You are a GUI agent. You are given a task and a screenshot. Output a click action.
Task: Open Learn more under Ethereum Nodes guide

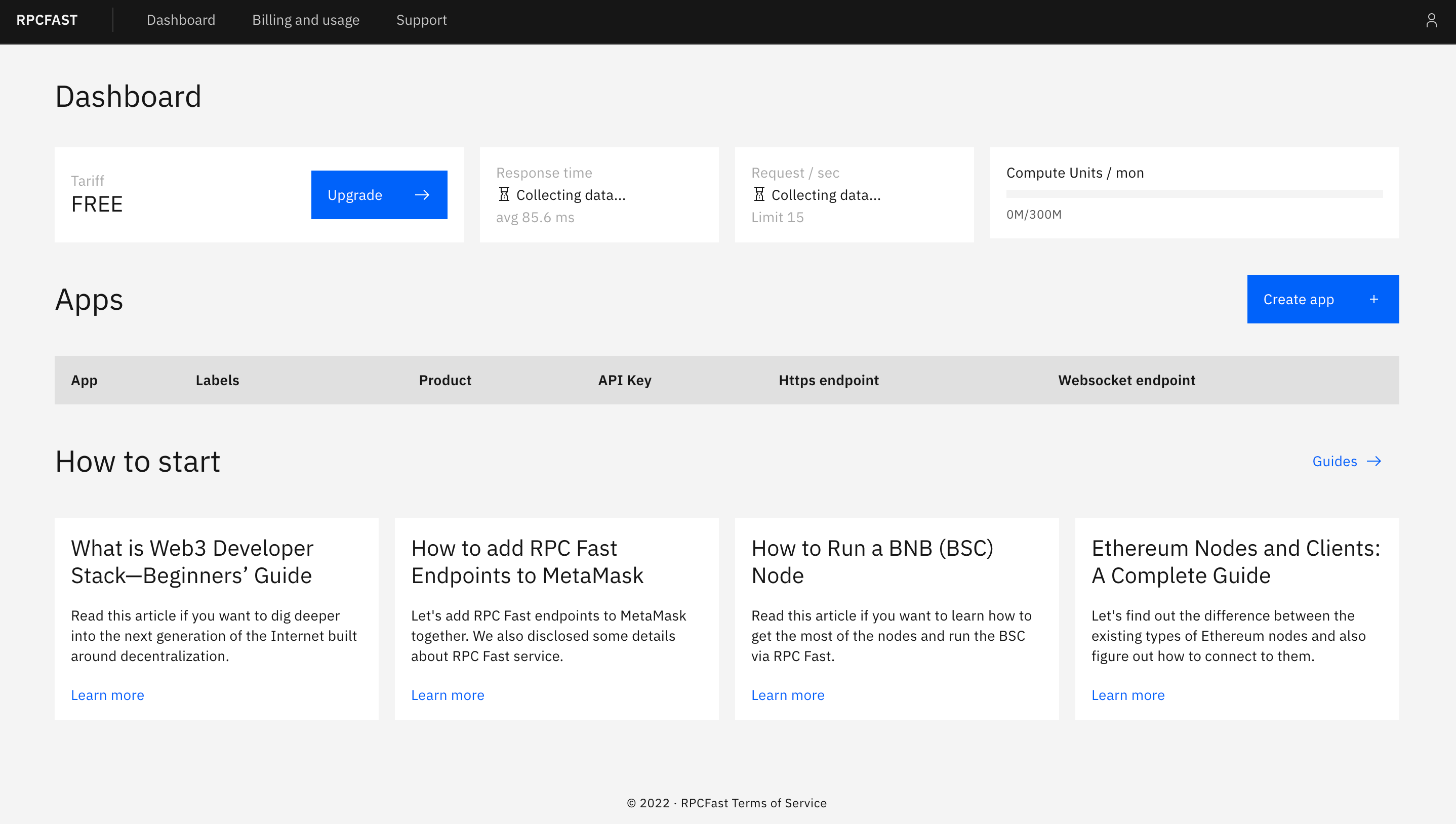(1128, 695)
